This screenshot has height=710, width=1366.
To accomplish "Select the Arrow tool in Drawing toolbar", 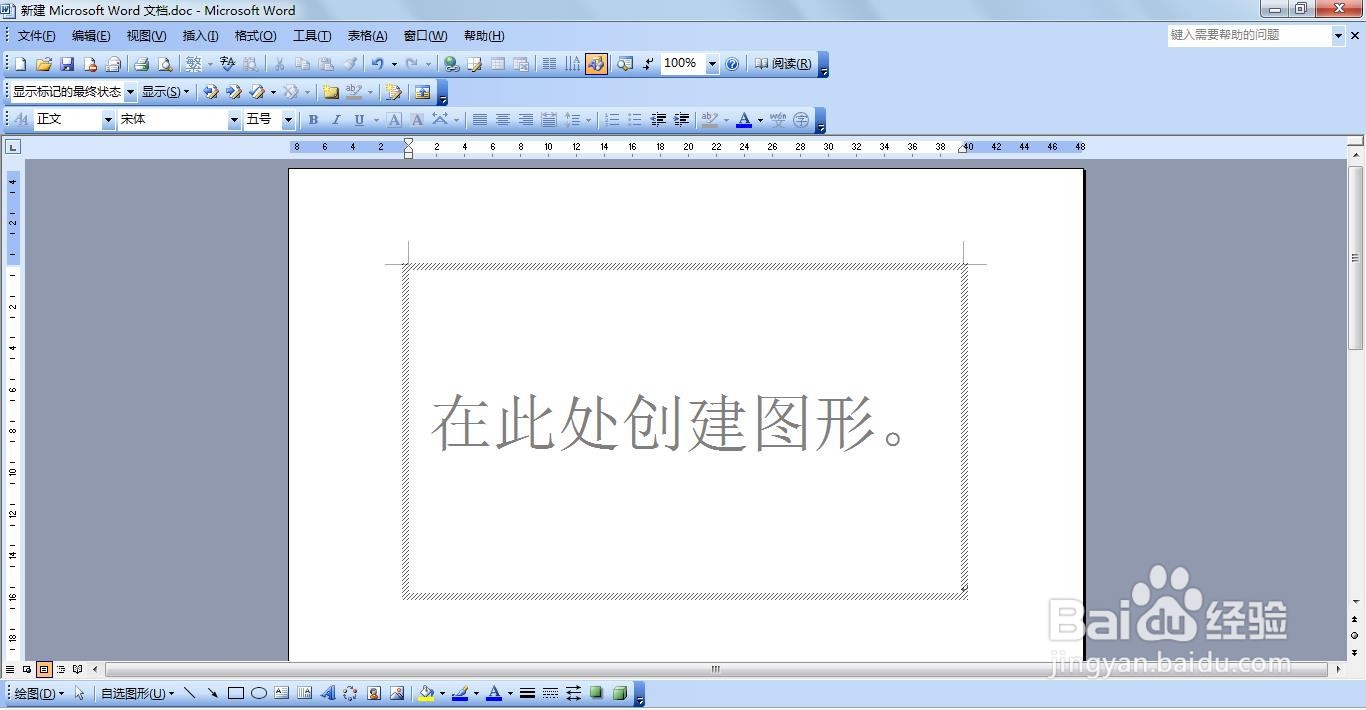I will (x=212, y=693).
